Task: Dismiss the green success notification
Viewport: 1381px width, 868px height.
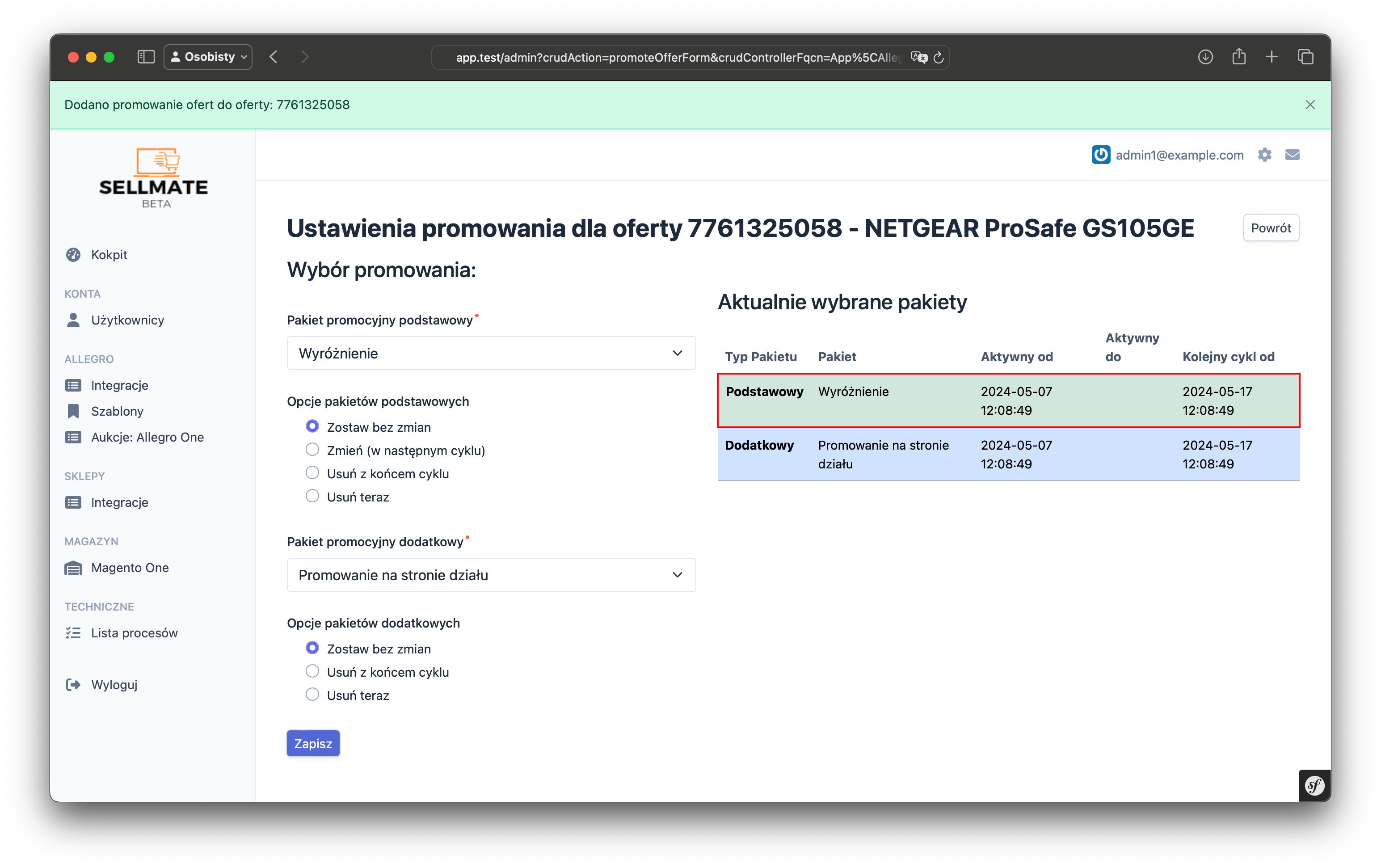Action: tap(1310, 105)
